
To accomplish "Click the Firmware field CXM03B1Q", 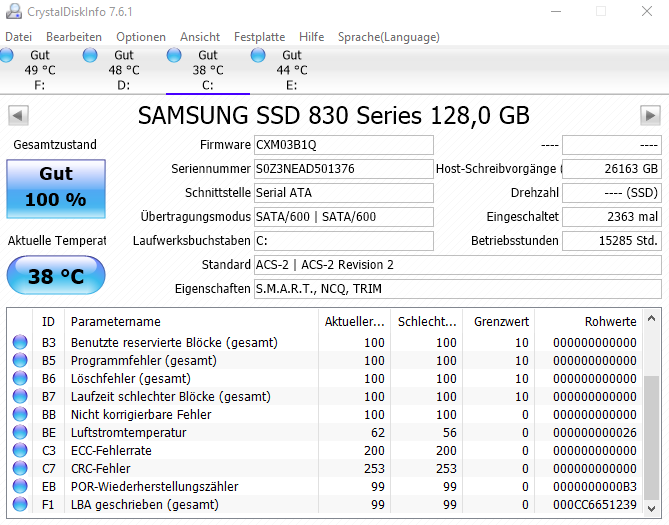I will coord(344,145).
